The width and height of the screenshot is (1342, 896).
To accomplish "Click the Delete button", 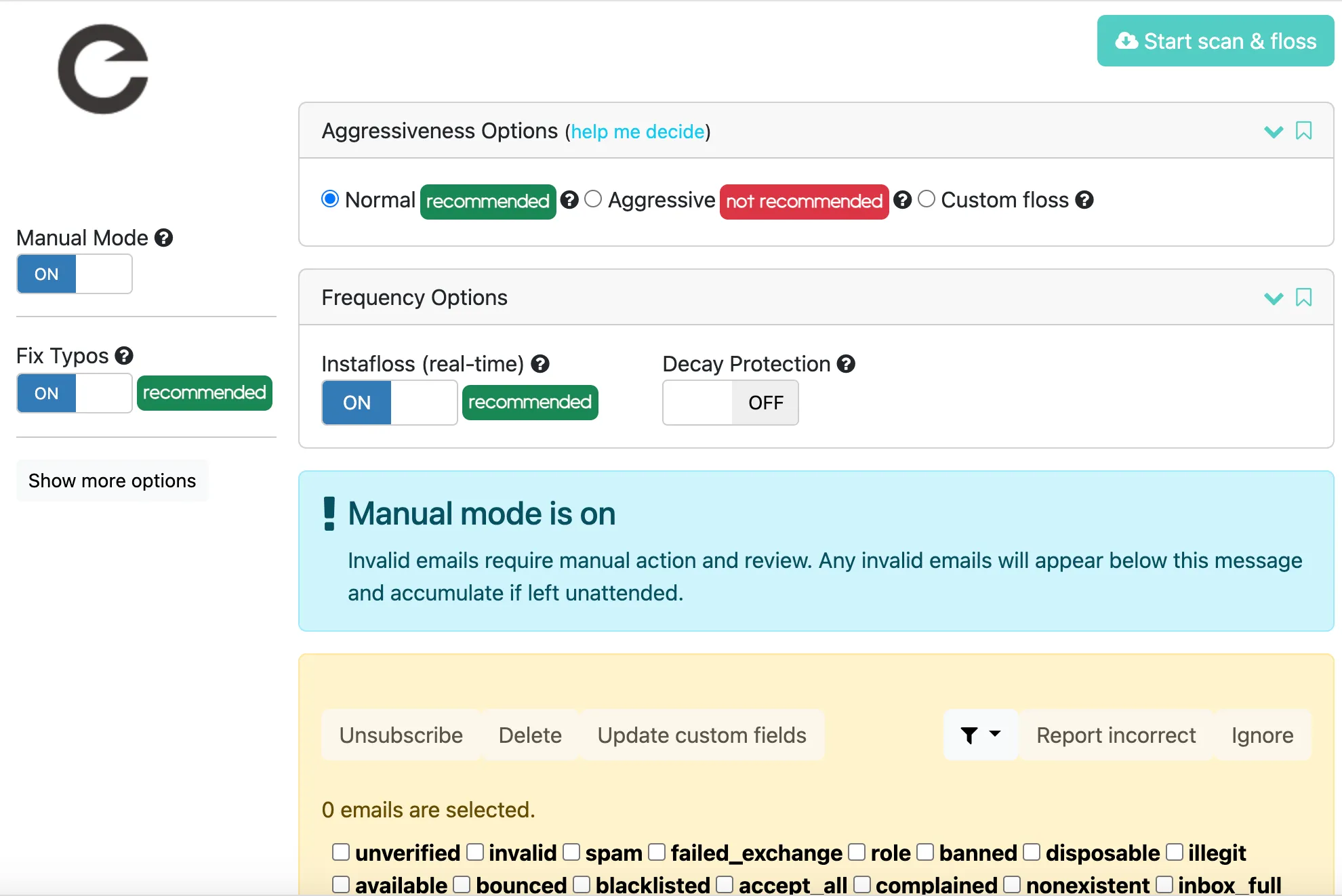I will coord(530,735).
